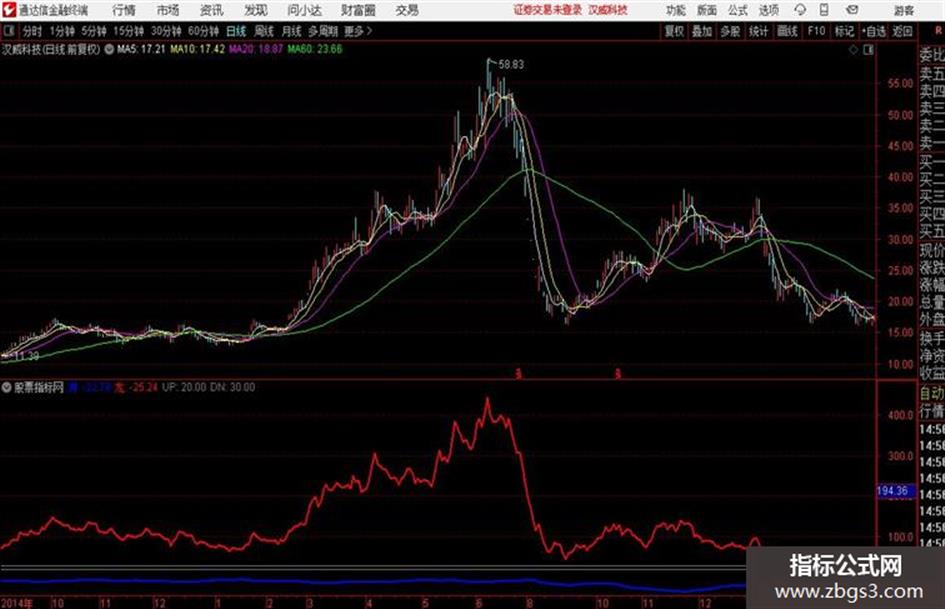Open the 行情 menu
The image size is (945, 609).
pyautogui.click(x=124, y=10)
